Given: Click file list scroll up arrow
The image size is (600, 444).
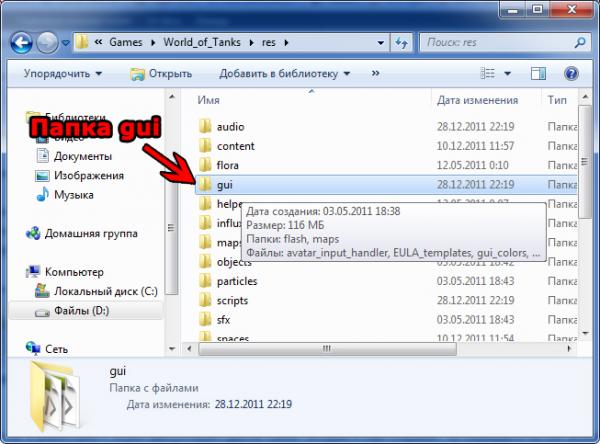Looking at the screenshot, I should pyautogui.click(x=585, y=97).
